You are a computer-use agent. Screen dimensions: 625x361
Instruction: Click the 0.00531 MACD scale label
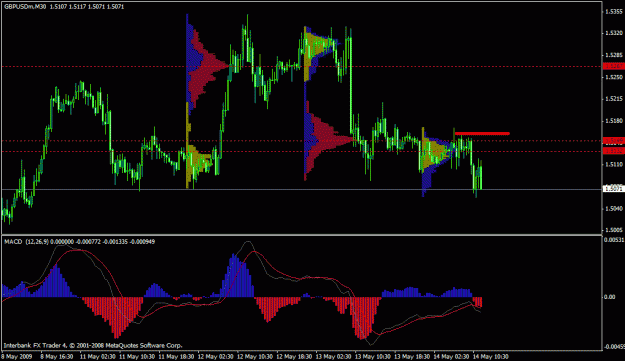pos(614,239)
